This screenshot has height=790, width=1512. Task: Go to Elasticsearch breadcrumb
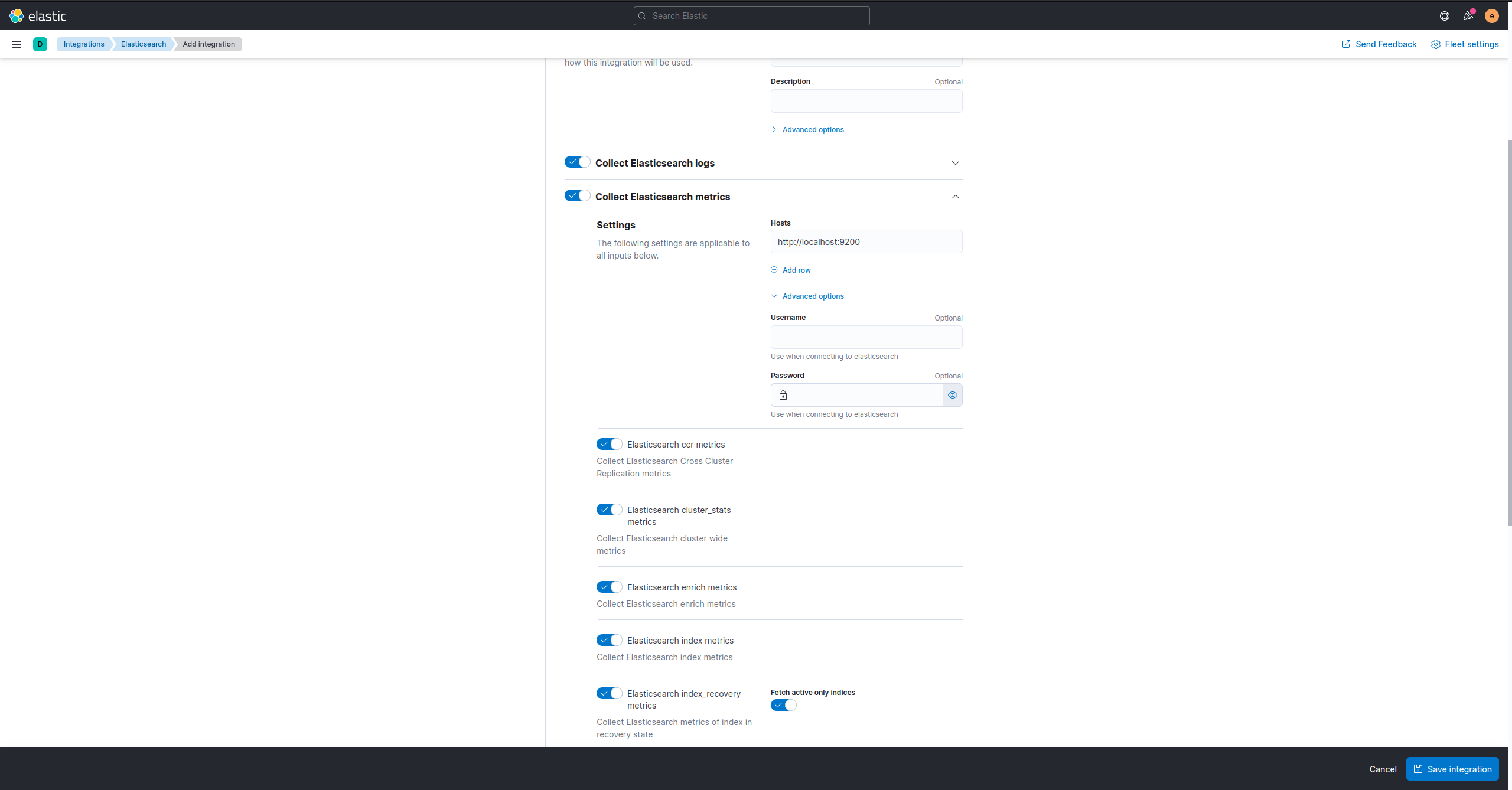(x=144, y=44)
